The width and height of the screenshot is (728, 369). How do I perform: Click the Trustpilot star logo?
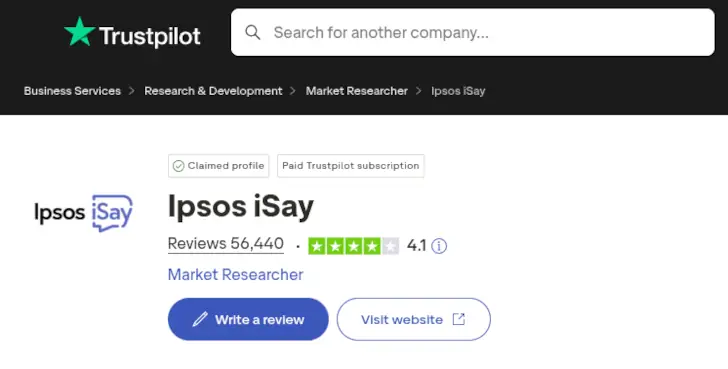pyautogui.click(x=80, y=32)
